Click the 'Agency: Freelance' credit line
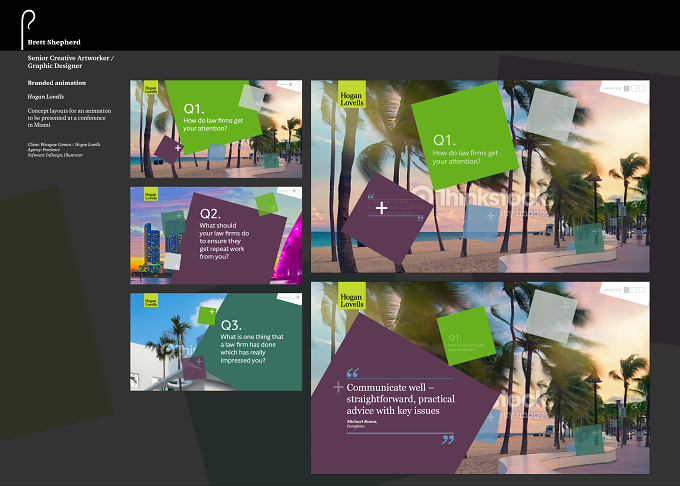The height and width of the screenshot is (486, 680). pos(44,150)
